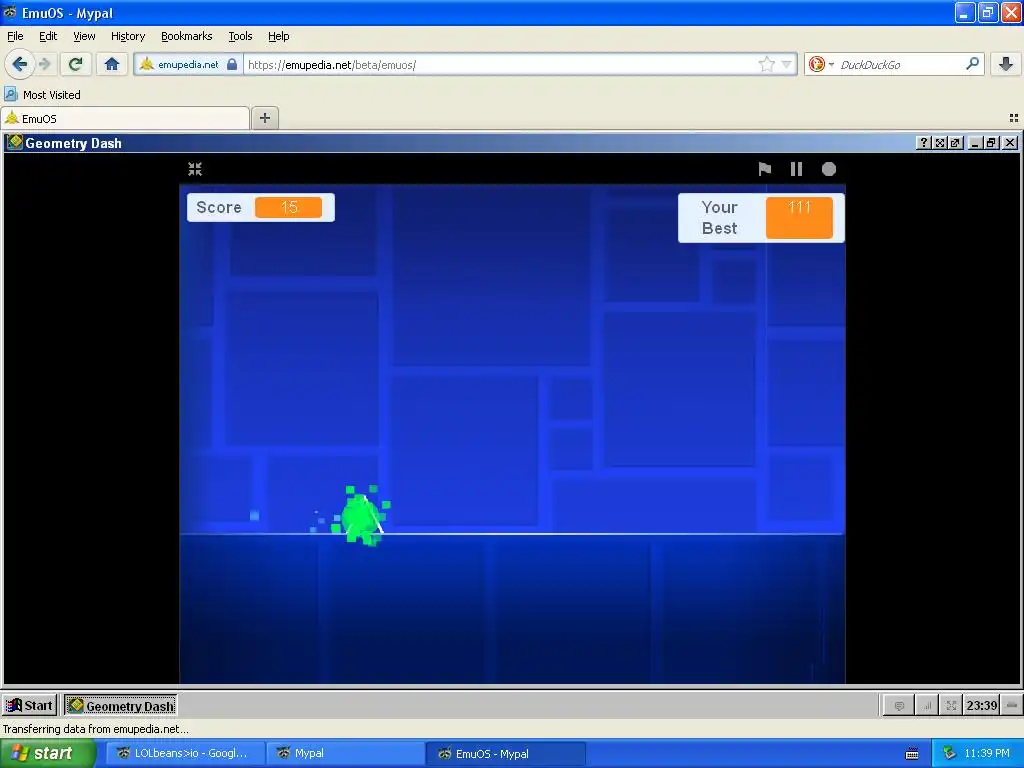Viewport: 1024px width, 768px height.
Task: Open the URL history dropdown arrow
Action: pyautogui.click(x=787, y=64)
